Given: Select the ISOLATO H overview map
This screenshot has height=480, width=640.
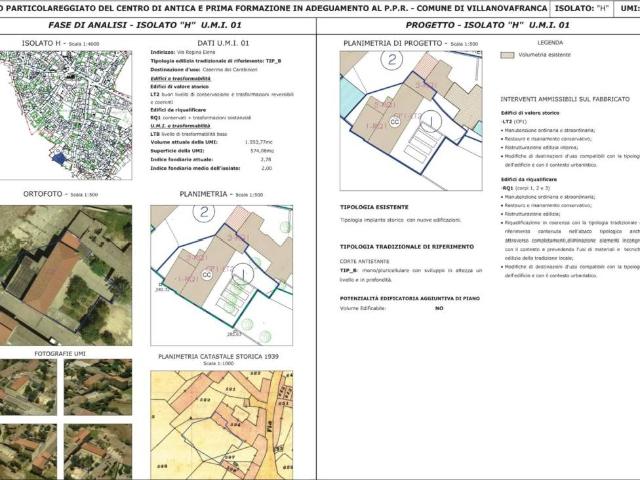Looking at the screenshot, I should (x=66, y=115).
